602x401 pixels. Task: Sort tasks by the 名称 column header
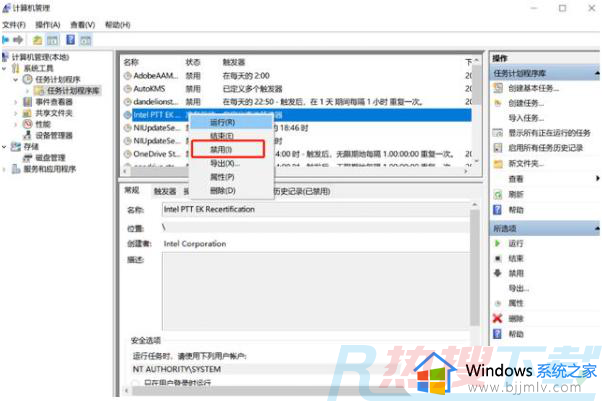(x=131, y=62)
